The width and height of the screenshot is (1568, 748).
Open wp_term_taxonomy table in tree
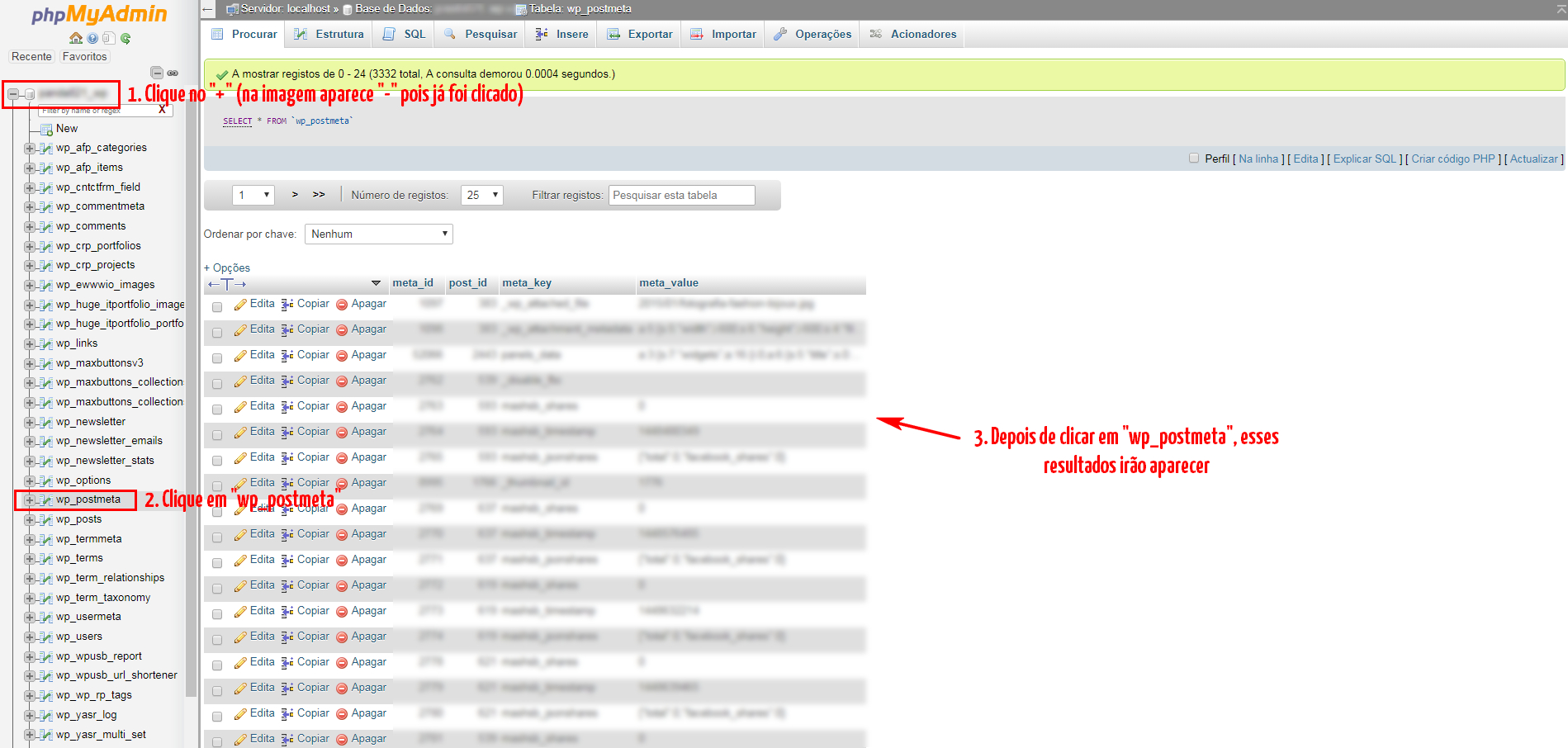point(103,598)
